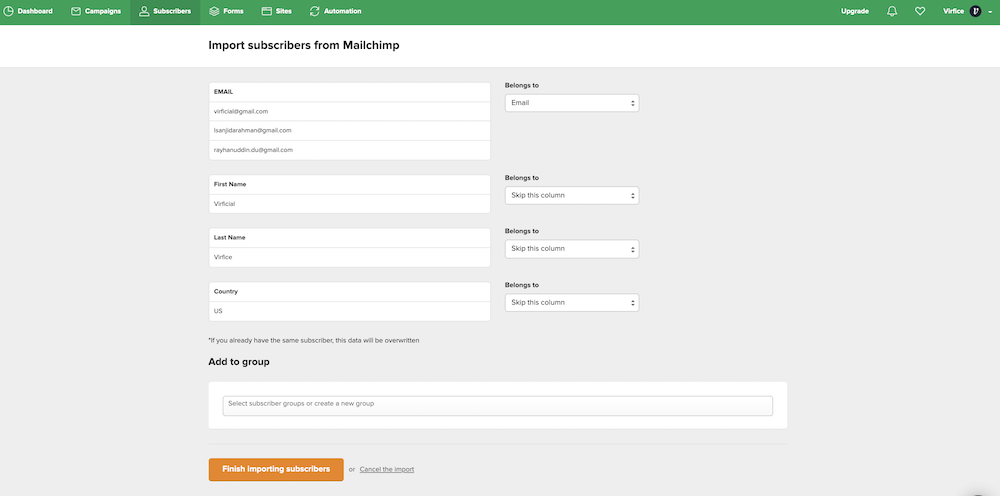
Task: Open the EMAIL column Belongs to dropdown
Action: [571, 103]
